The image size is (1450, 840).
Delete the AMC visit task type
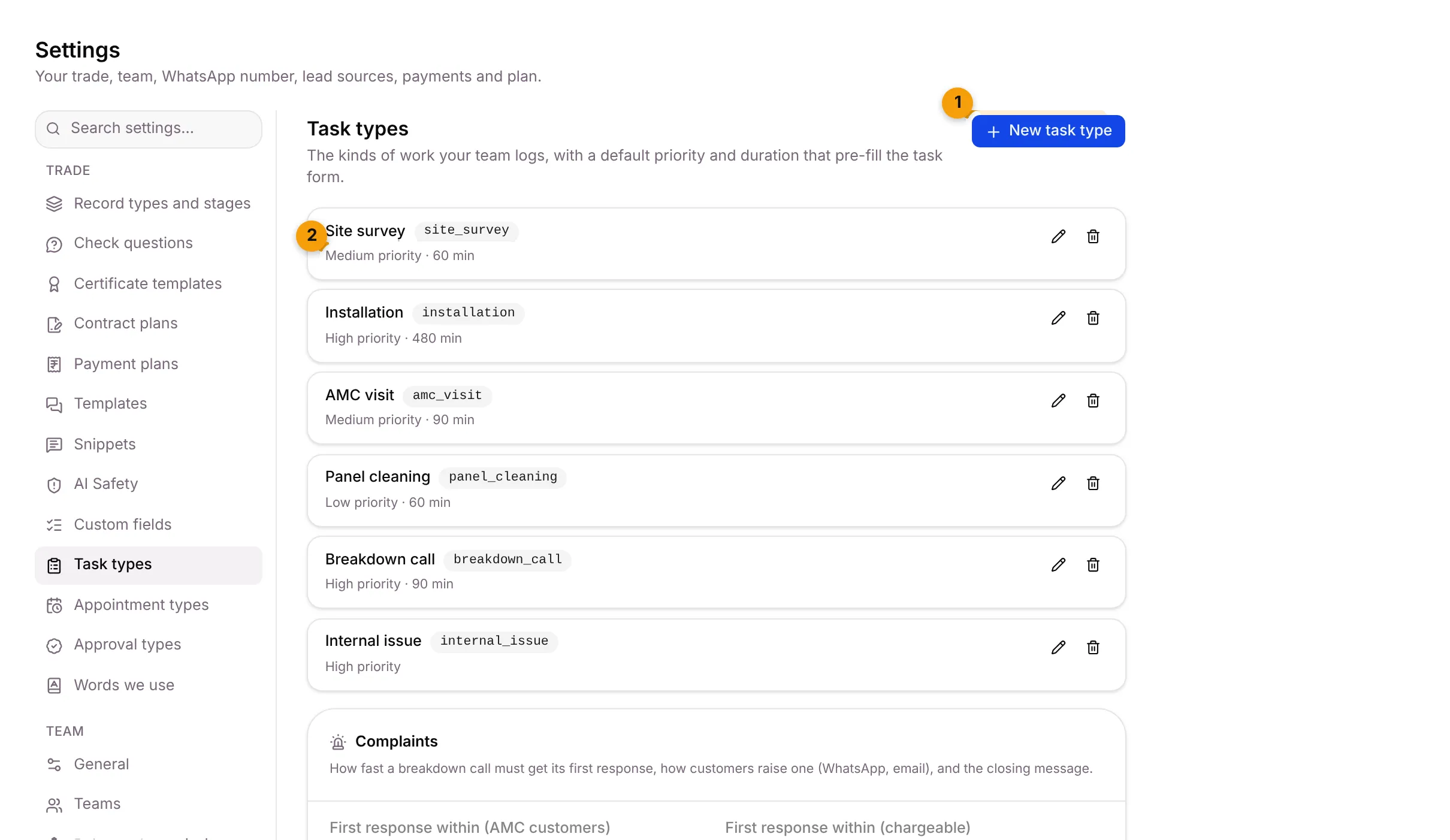click(x=1093, y=401)
